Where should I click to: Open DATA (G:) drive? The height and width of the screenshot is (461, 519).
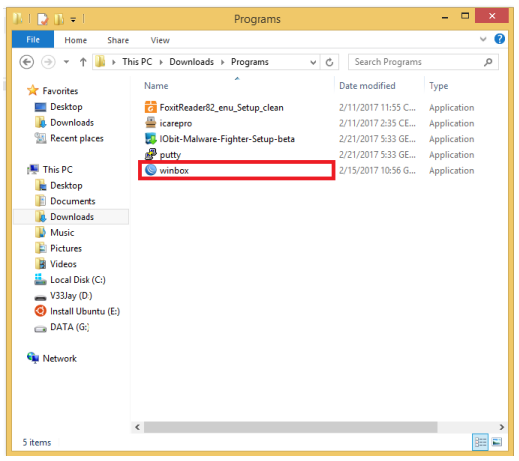tap(62, 327)
